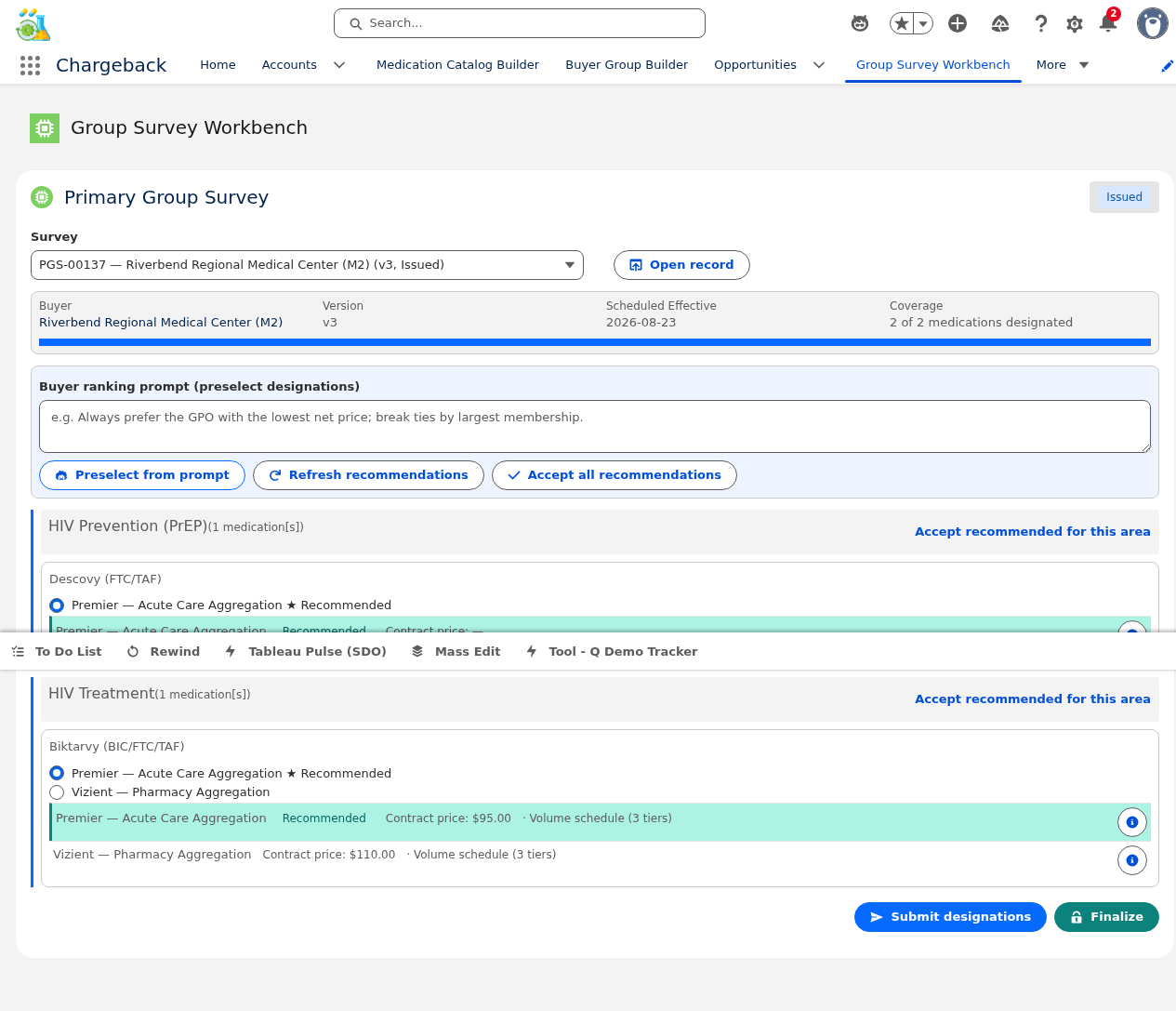1176x1011 pixels.
Task: Open the Setup gear icon
Action: pos(1075,23)
